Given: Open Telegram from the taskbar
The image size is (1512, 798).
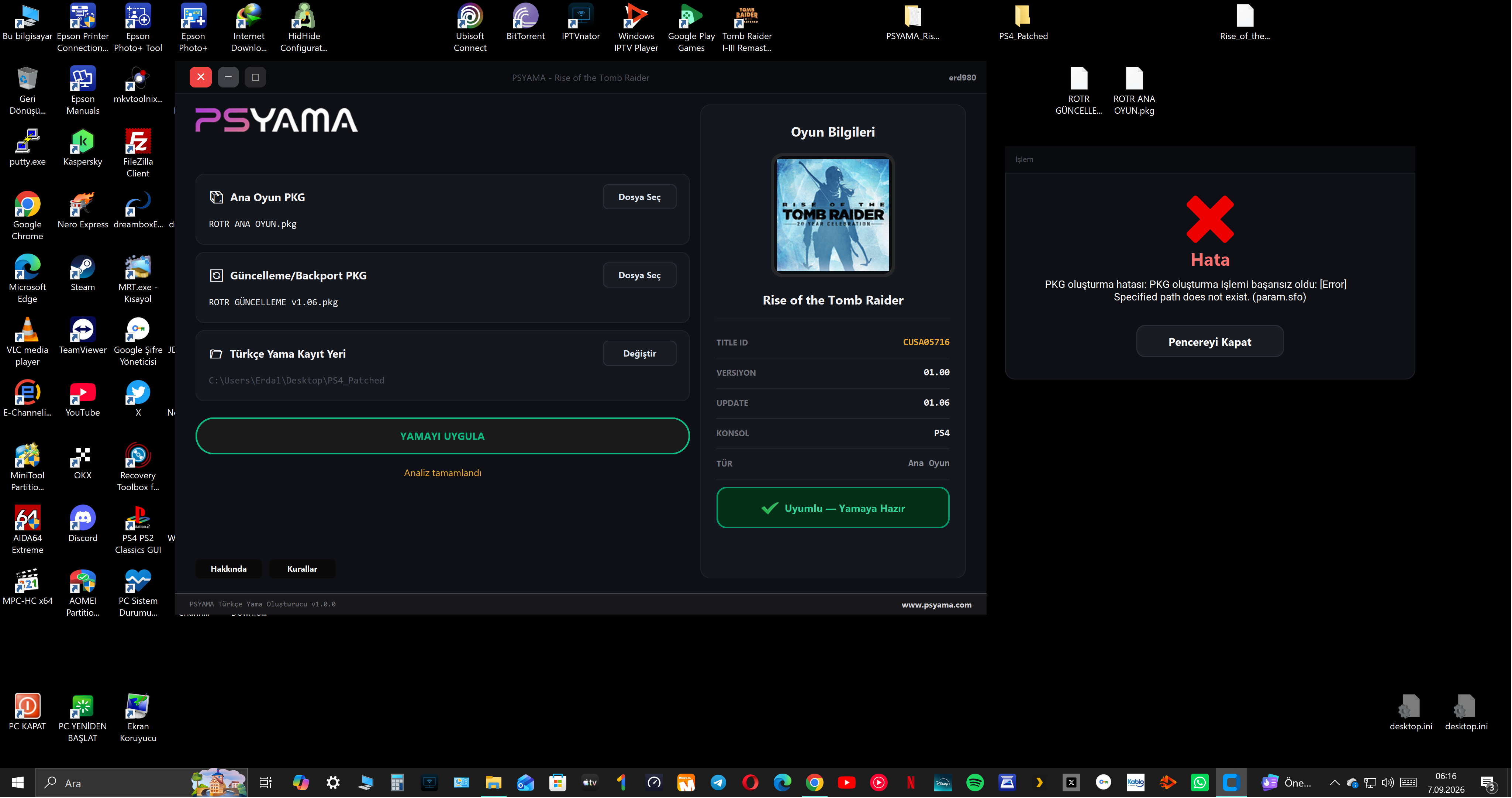Looking at the screenshot, I should pyautogui.click(x=718, y=783).
